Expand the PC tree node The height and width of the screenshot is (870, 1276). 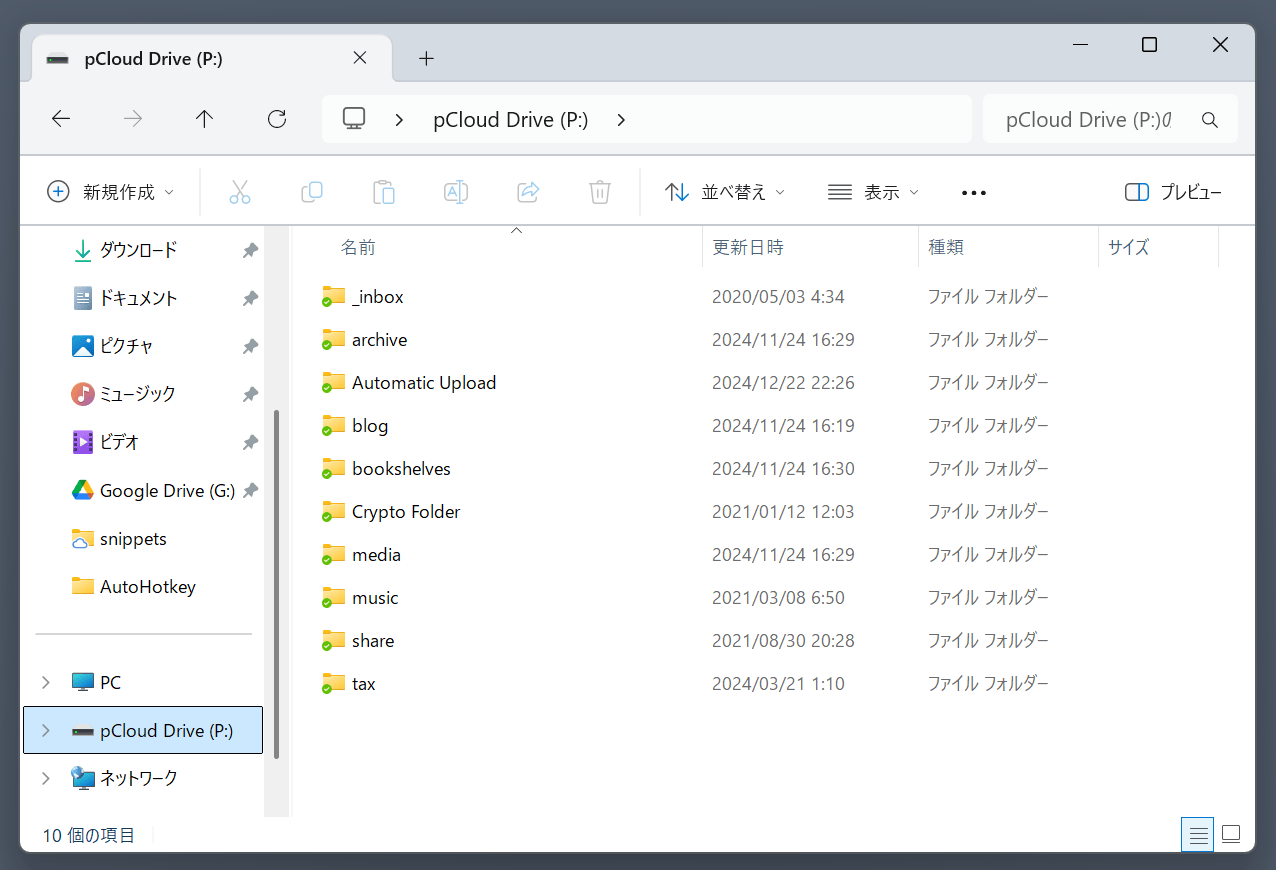tap(46, 683)
